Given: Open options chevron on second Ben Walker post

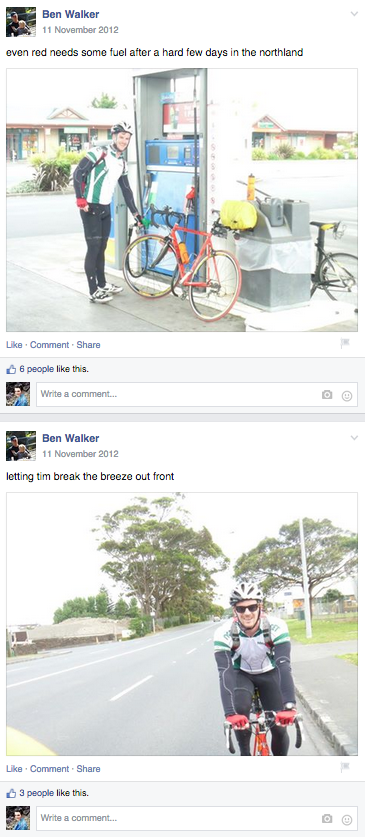Looking at the screenshot, I should pos(354,438).
